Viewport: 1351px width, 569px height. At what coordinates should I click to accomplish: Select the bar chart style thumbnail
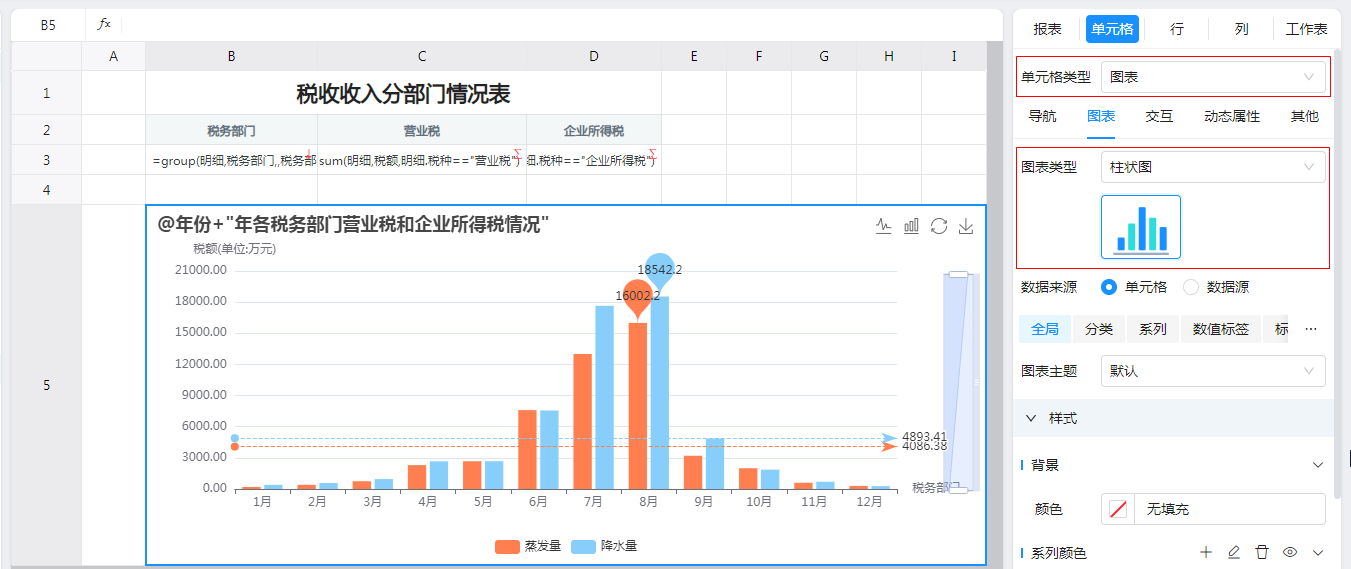pyautogui.click(x=1141, y=227)
